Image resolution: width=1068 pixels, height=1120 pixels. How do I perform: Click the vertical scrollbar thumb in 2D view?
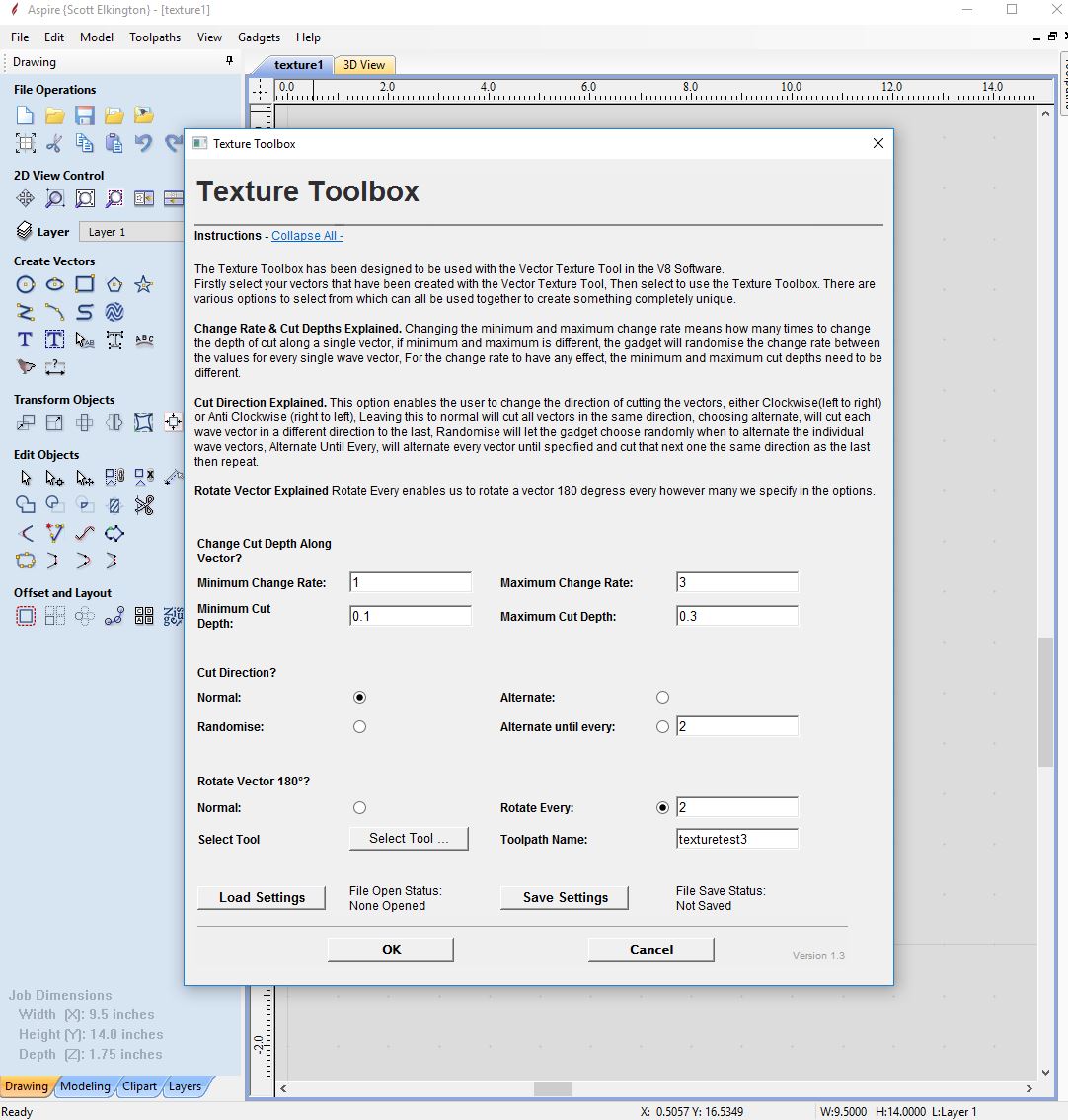[1046, 703]
